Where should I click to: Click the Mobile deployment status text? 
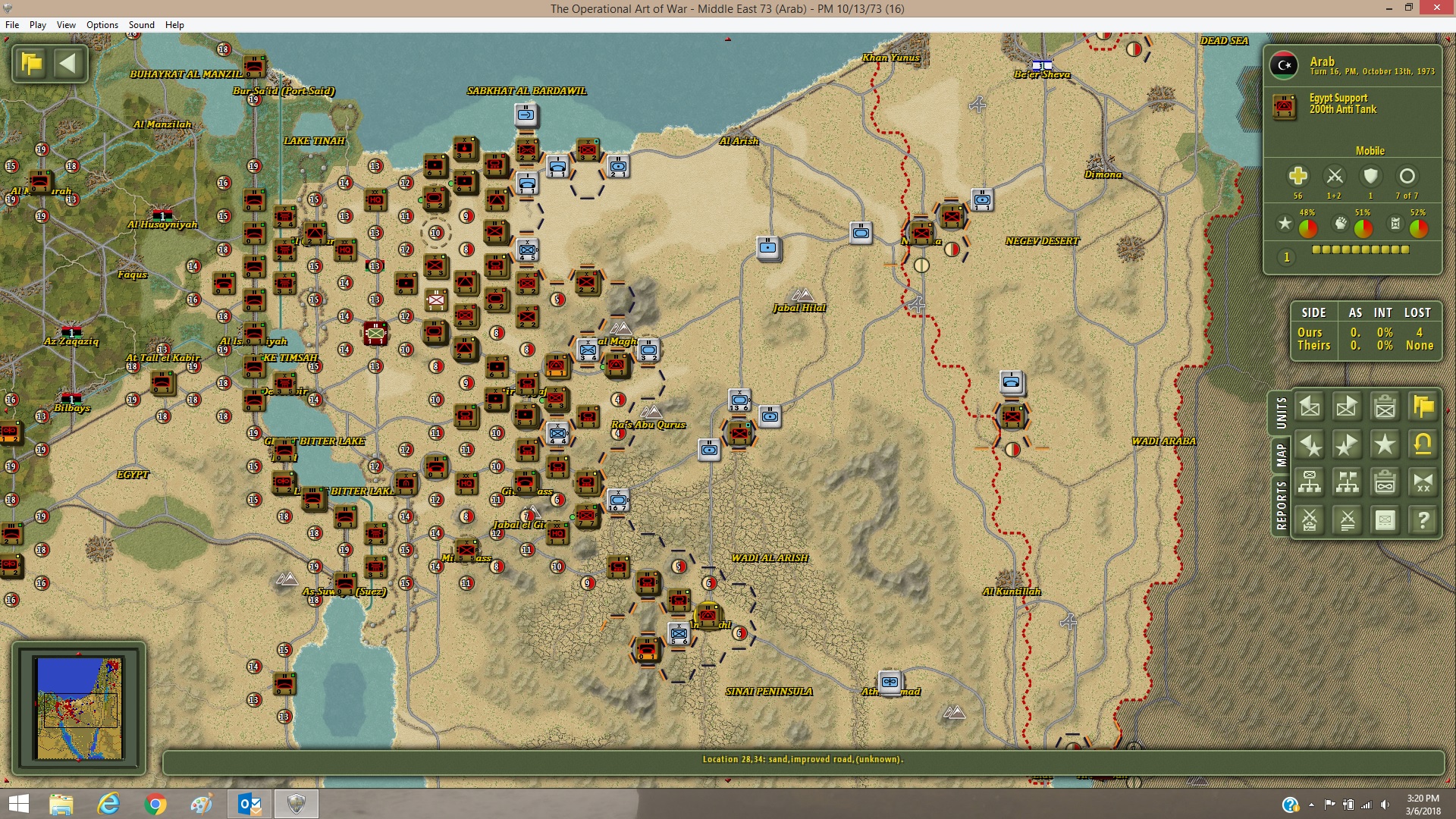pos(1370,151)
